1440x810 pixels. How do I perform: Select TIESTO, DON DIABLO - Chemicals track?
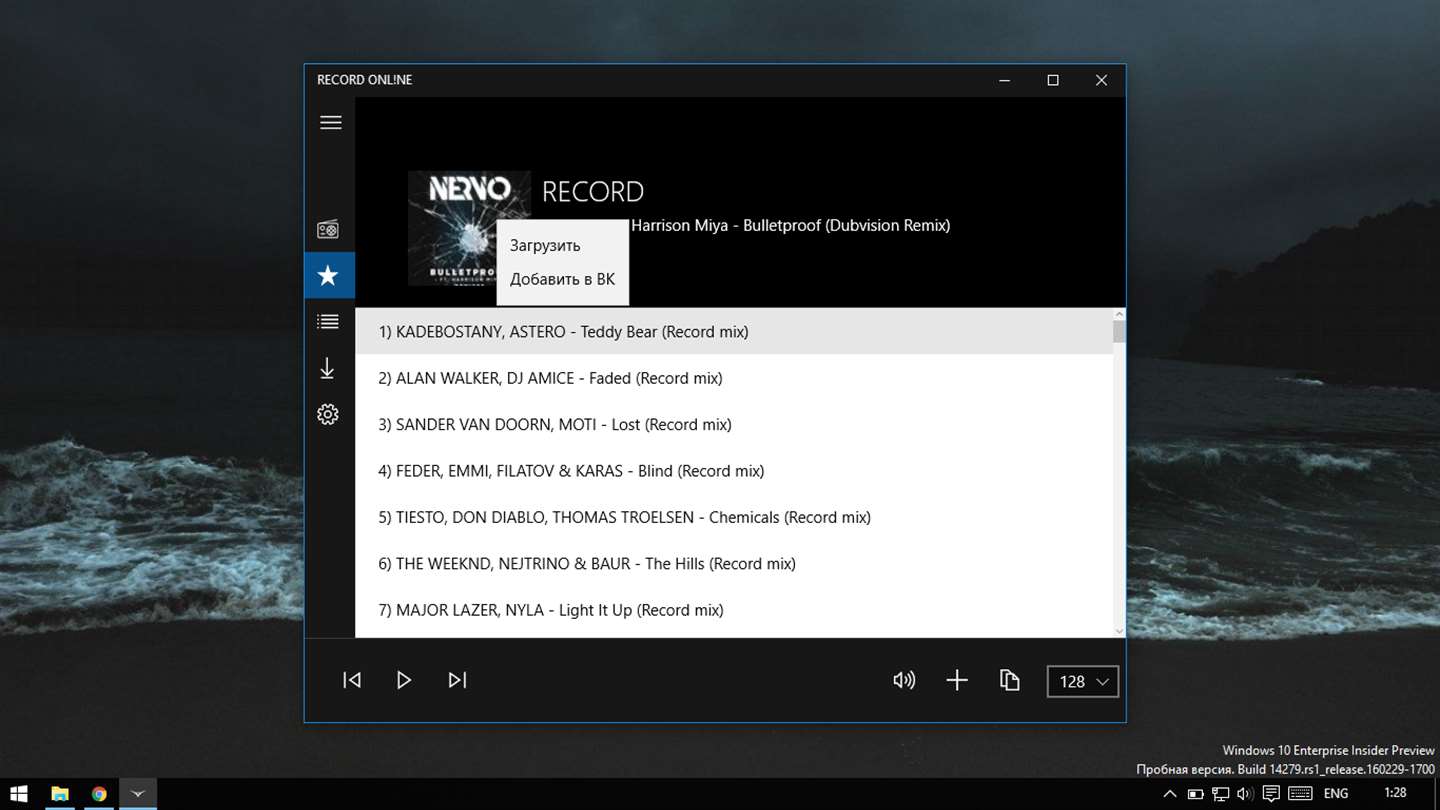(x=734, y=517)
